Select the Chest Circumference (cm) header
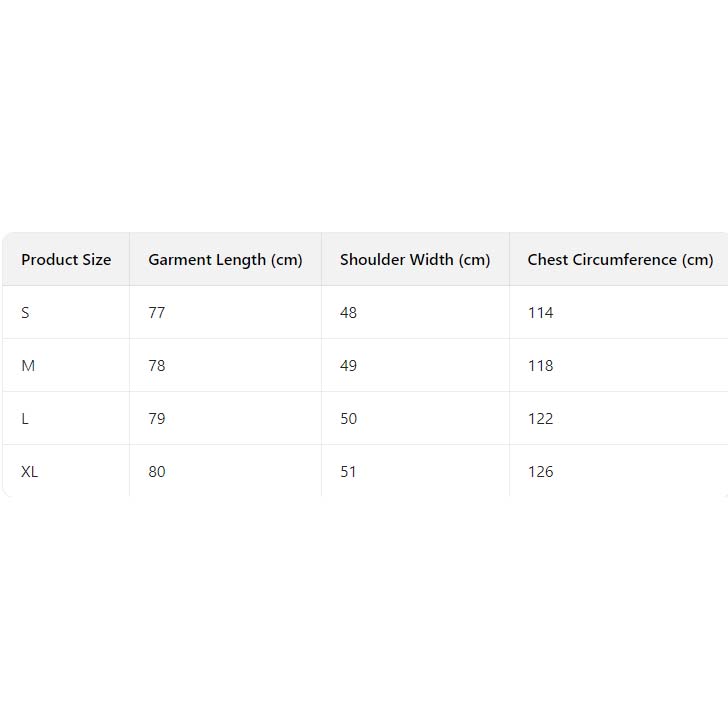The height and width of the screenshot is (728, 728). point(620,260)
